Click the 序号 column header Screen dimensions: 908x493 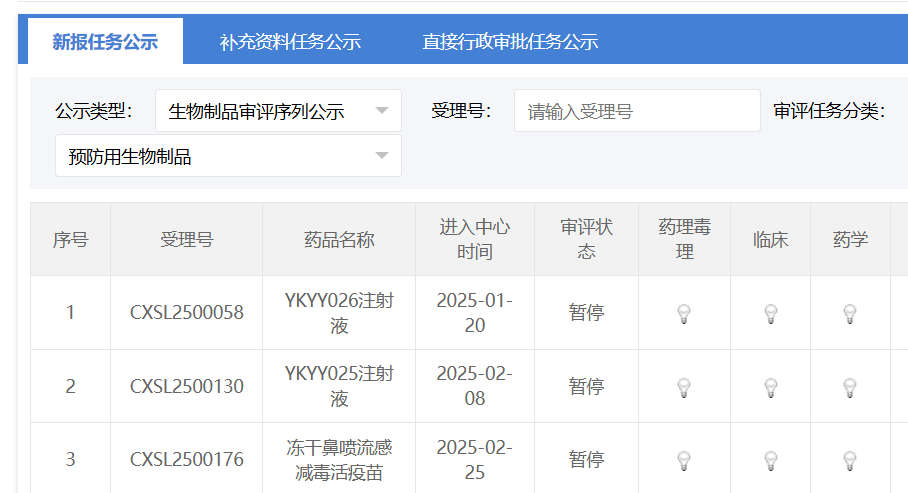tap(71, 239)
